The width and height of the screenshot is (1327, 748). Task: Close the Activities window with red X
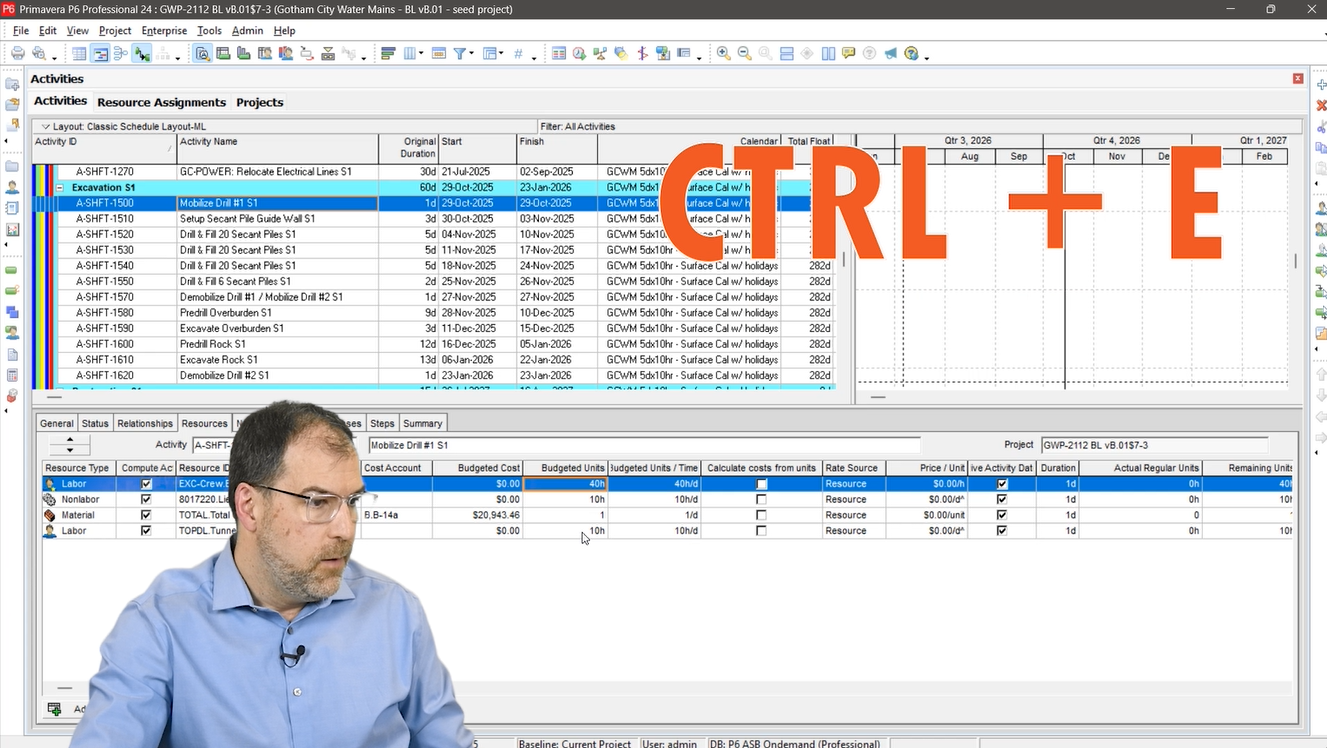[x=1298, y=78]
